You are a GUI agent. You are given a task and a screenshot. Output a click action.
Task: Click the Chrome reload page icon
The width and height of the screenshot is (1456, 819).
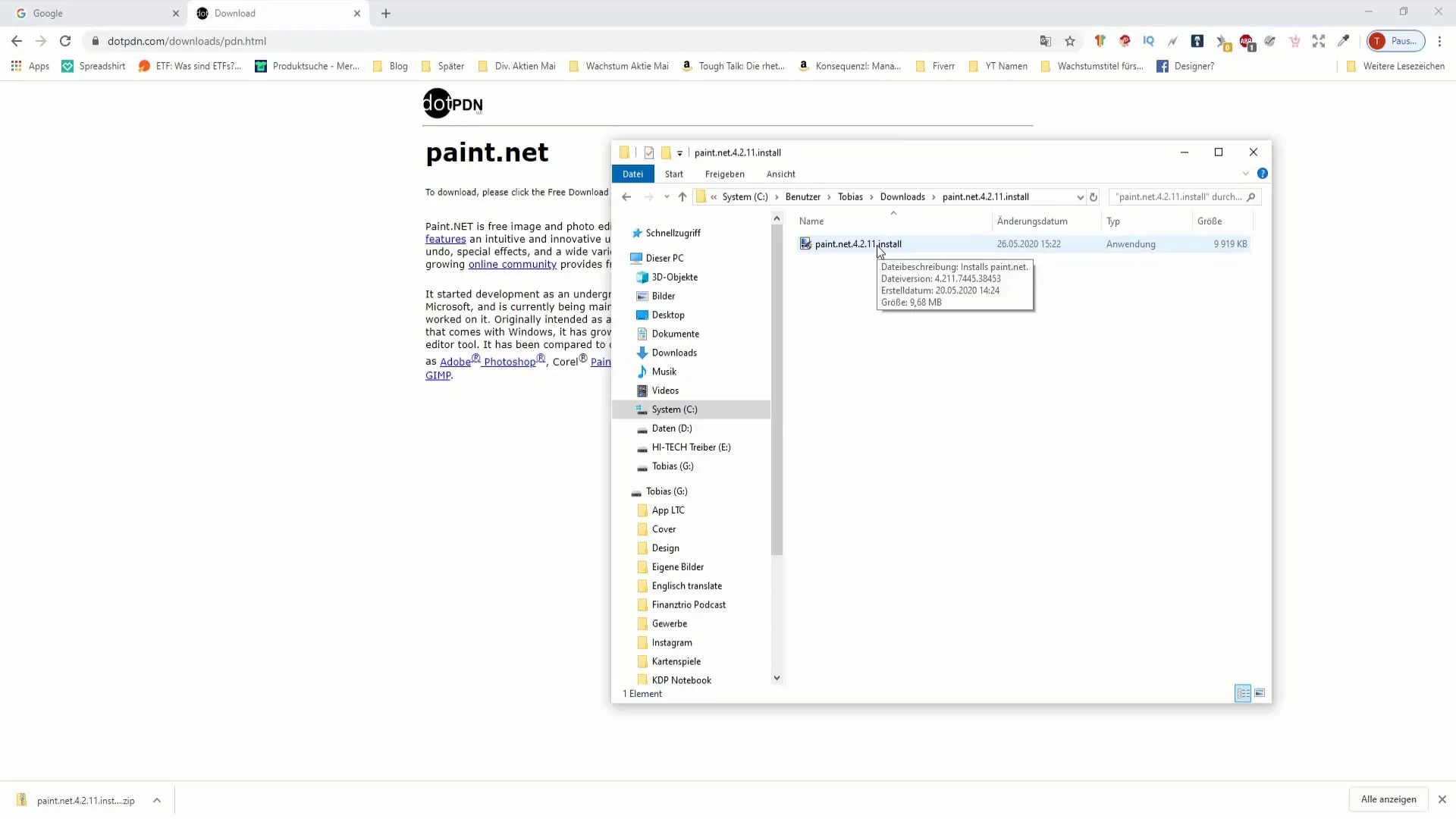(65, 41)
